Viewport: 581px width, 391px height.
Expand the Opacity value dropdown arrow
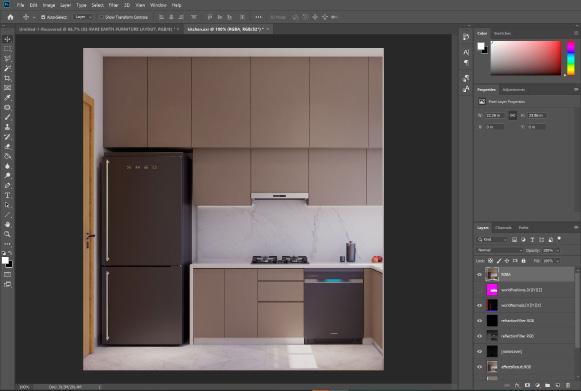tap(558, 251)
